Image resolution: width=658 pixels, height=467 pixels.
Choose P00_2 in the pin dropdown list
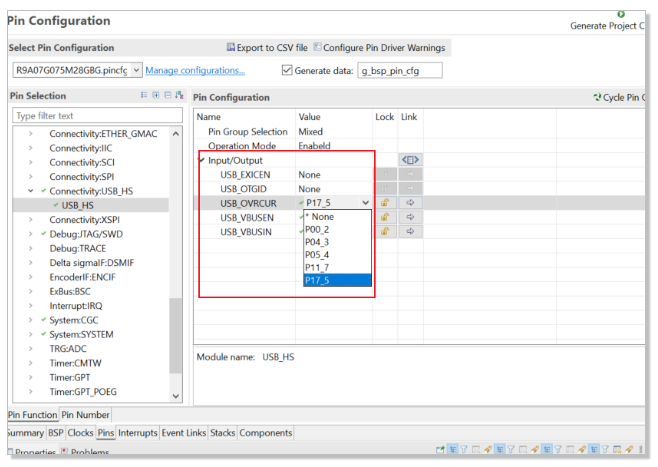(337, 230)
